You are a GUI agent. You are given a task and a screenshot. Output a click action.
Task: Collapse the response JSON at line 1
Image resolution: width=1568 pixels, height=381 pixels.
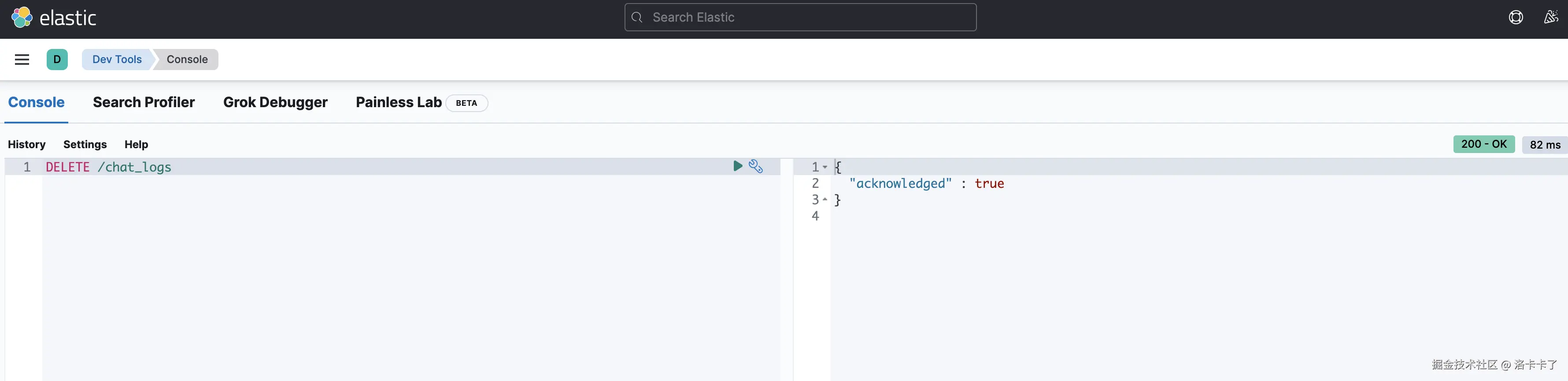click(825, 167)
